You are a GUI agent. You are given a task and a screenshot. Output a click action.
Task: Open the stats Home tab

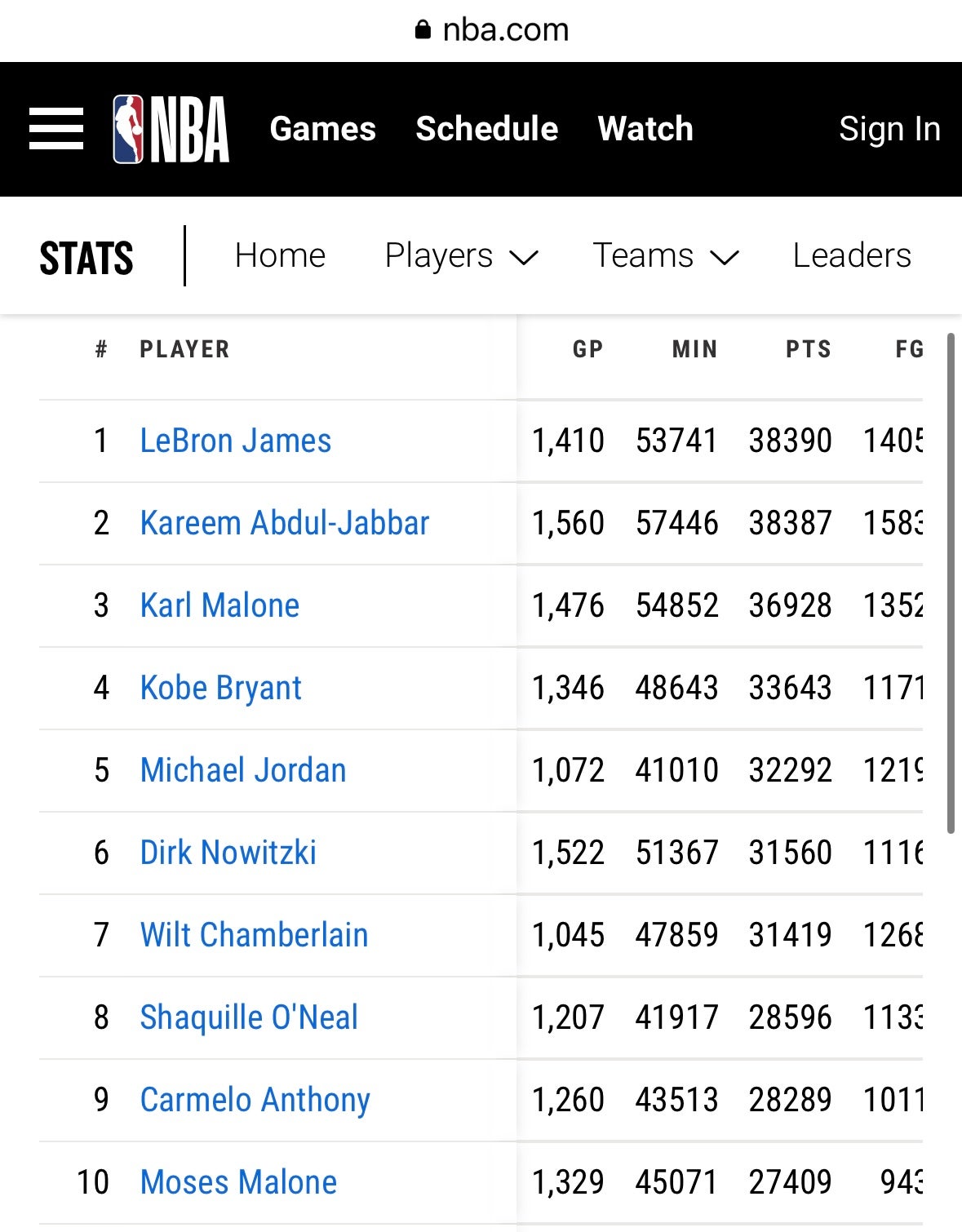(280, 256)
